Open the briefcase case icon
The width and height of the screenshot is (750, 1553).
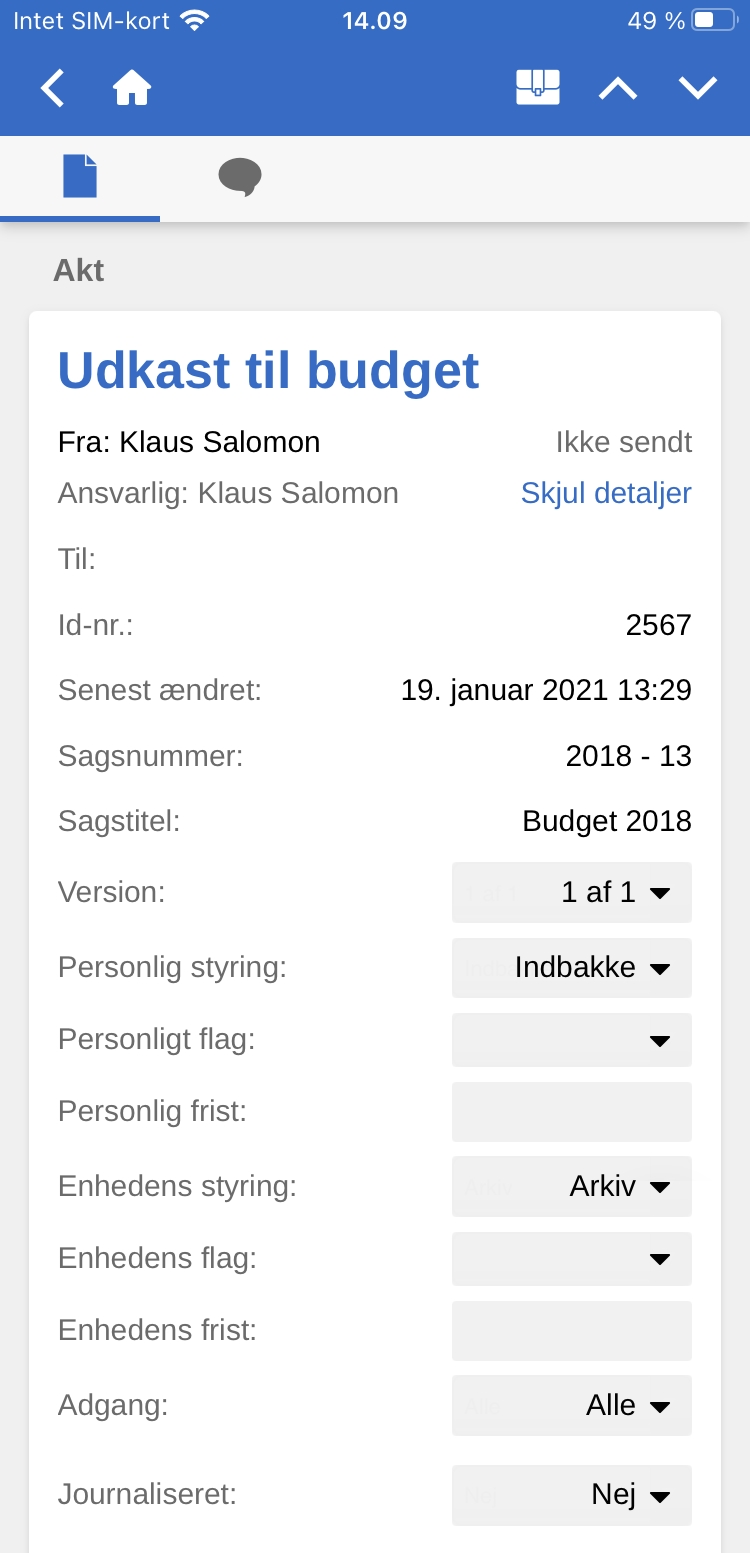tap(537, 88)
